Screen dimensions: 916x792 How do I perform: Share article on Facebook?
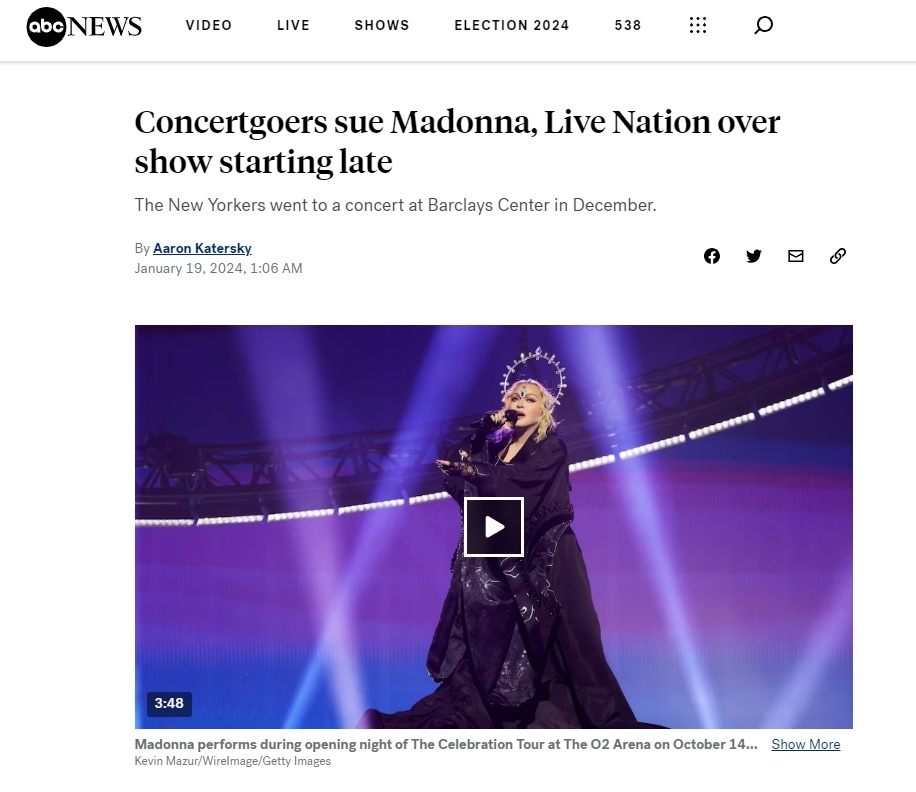point(712,256)
